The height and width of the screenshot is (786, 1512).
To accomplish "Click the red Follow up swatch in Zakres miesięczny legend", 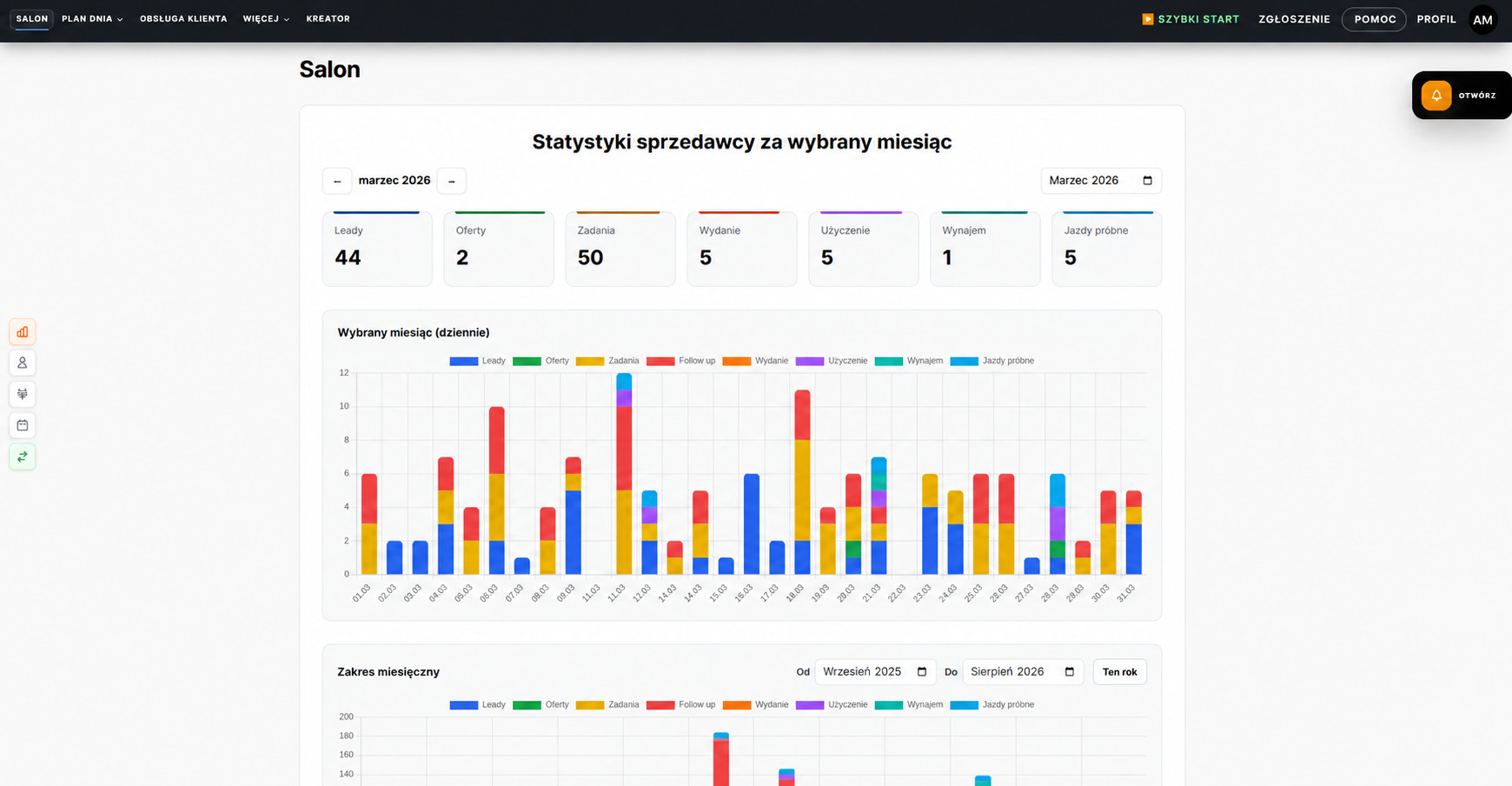I will (x=660, y=705).
